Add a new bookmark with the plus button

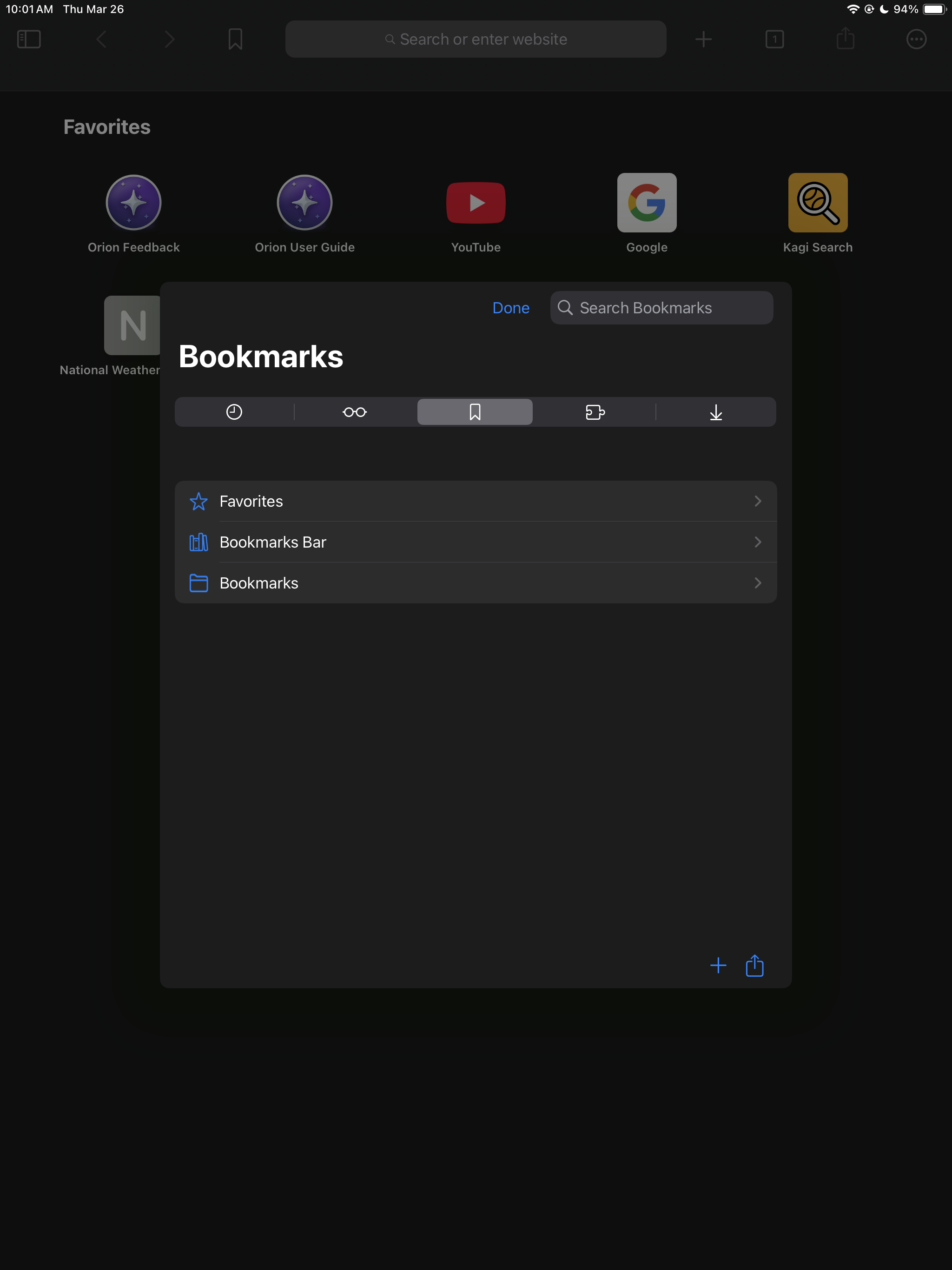[x=718, y=965]
